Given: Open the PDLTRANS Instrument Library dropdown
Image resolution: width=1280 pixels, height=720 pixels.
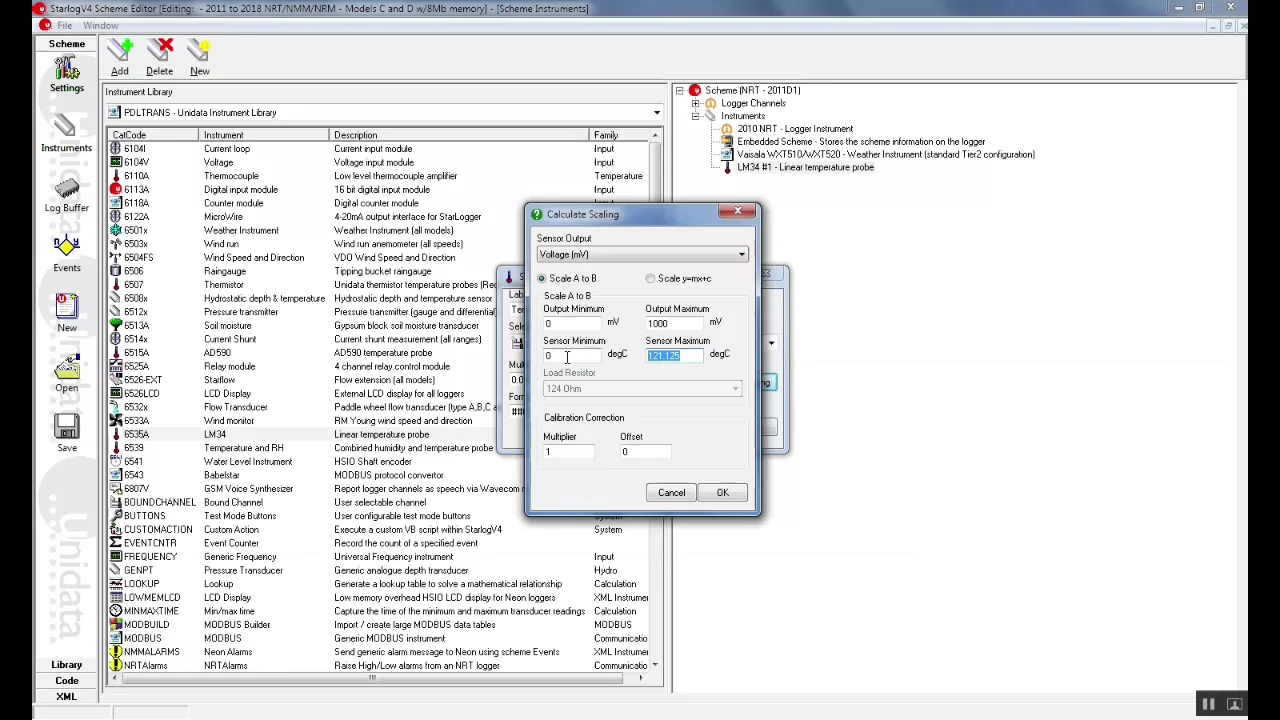Looking at the screenshot, I should 385,112.
